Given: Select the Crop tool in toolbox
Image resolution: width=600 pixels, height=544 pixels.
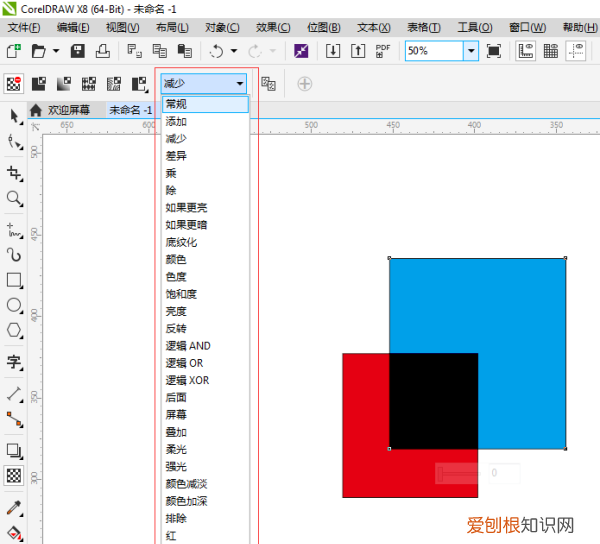Looking at the screenshot, I should (14, 174).
